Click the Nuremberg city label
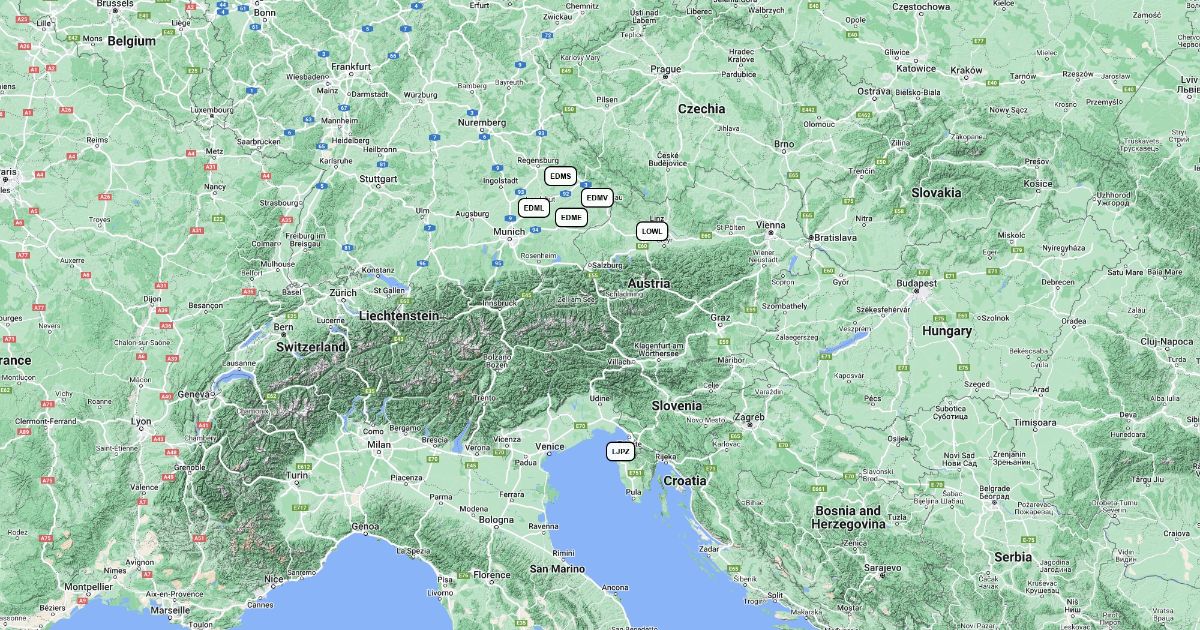This screenshot has width=1200, height=630. click(x=481, y=122)
